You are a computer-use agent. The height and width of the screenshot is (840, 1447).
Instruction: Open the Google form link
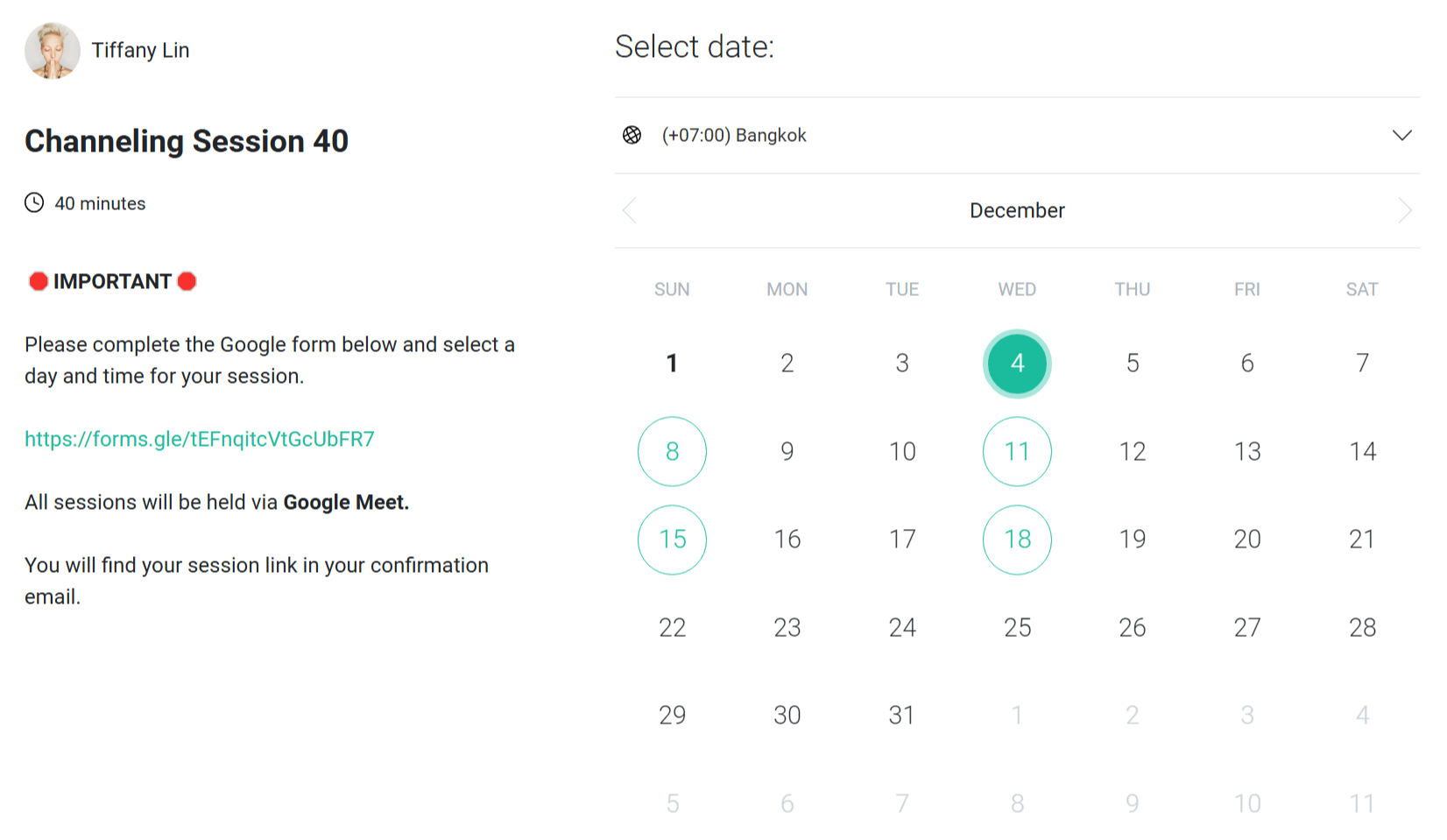[200, 439]
